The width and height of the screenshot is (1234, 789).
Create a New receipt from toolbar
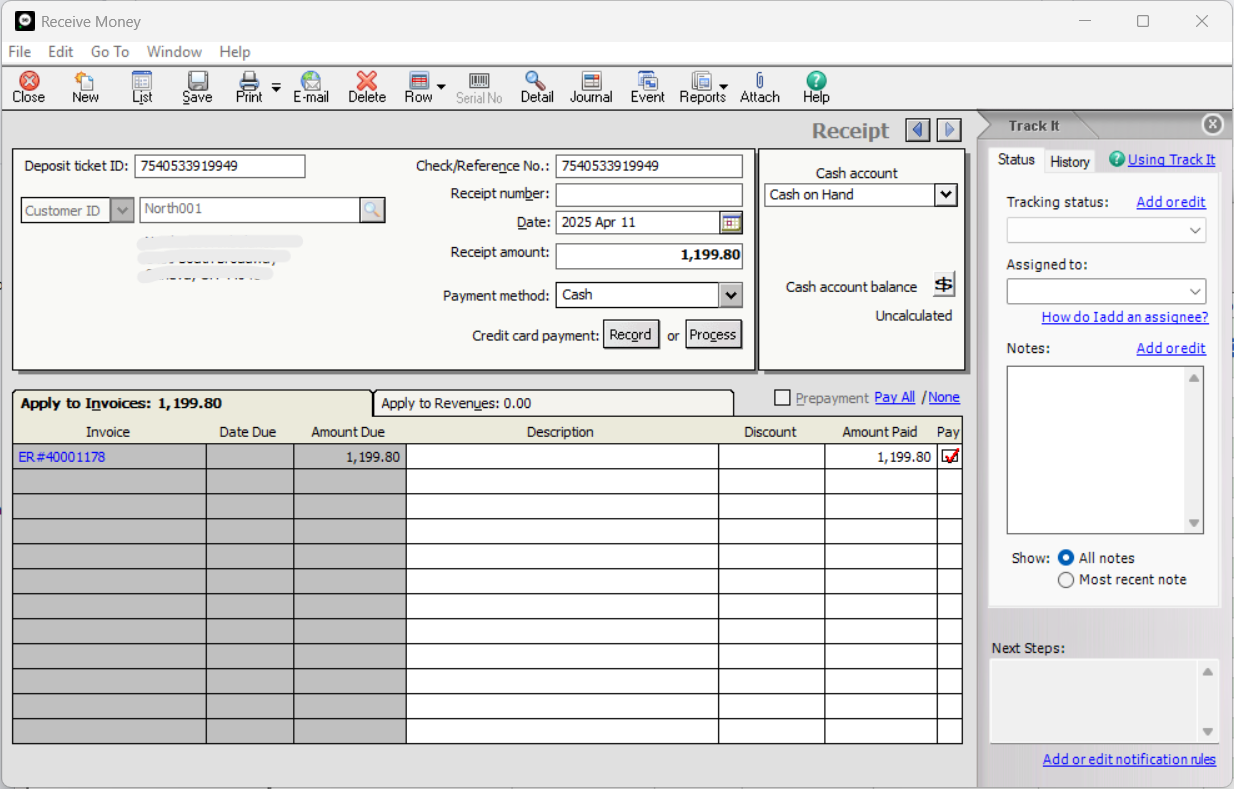click(85, 87)
